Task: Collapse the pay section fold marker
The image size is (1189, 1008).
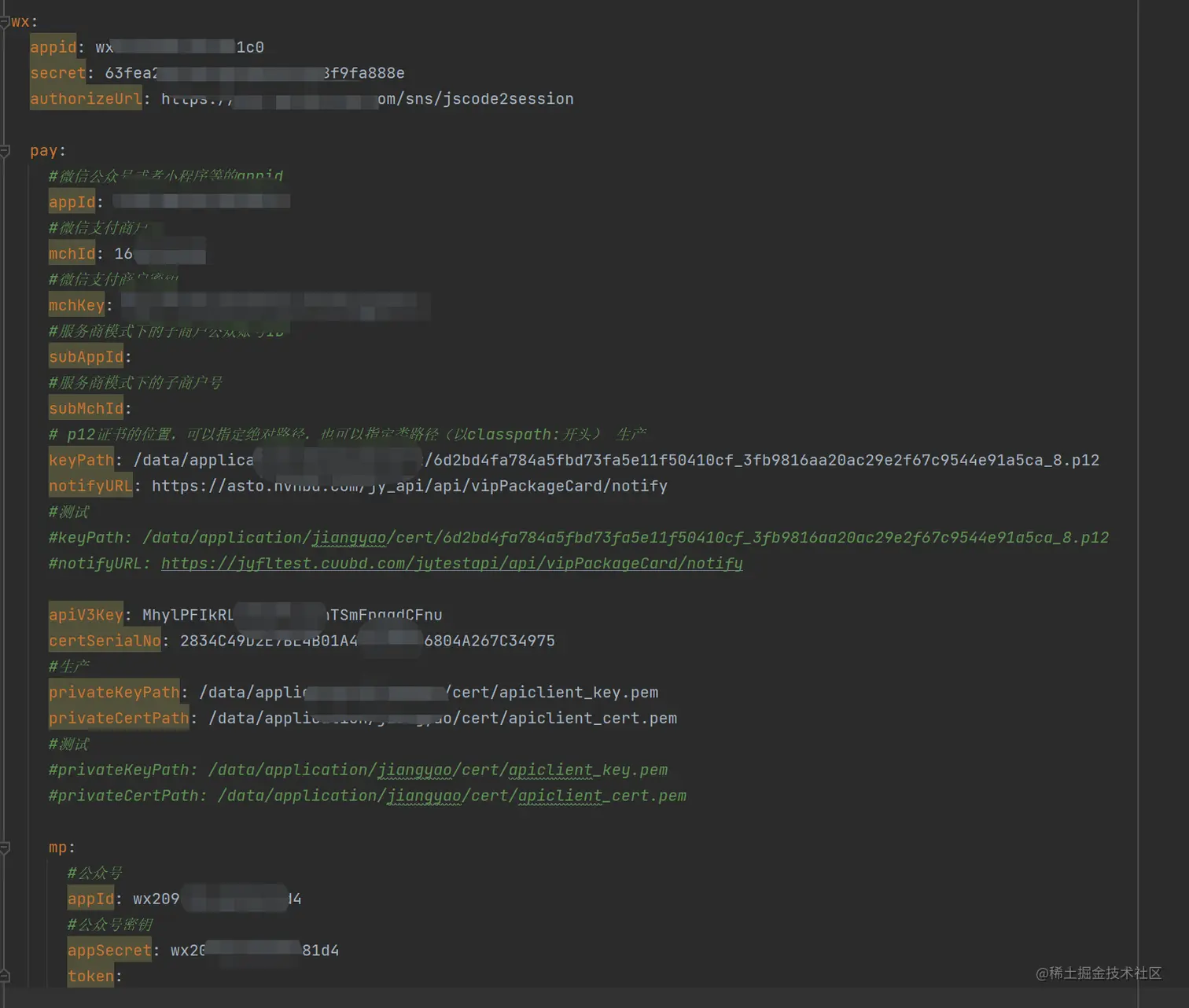Action: (5, 150)
